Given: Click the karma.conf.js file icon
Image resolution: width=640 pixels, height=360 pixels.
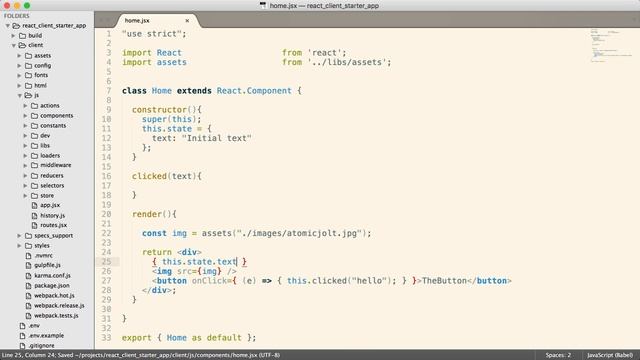Looking at the screenshot, I should tap(28, 276).
